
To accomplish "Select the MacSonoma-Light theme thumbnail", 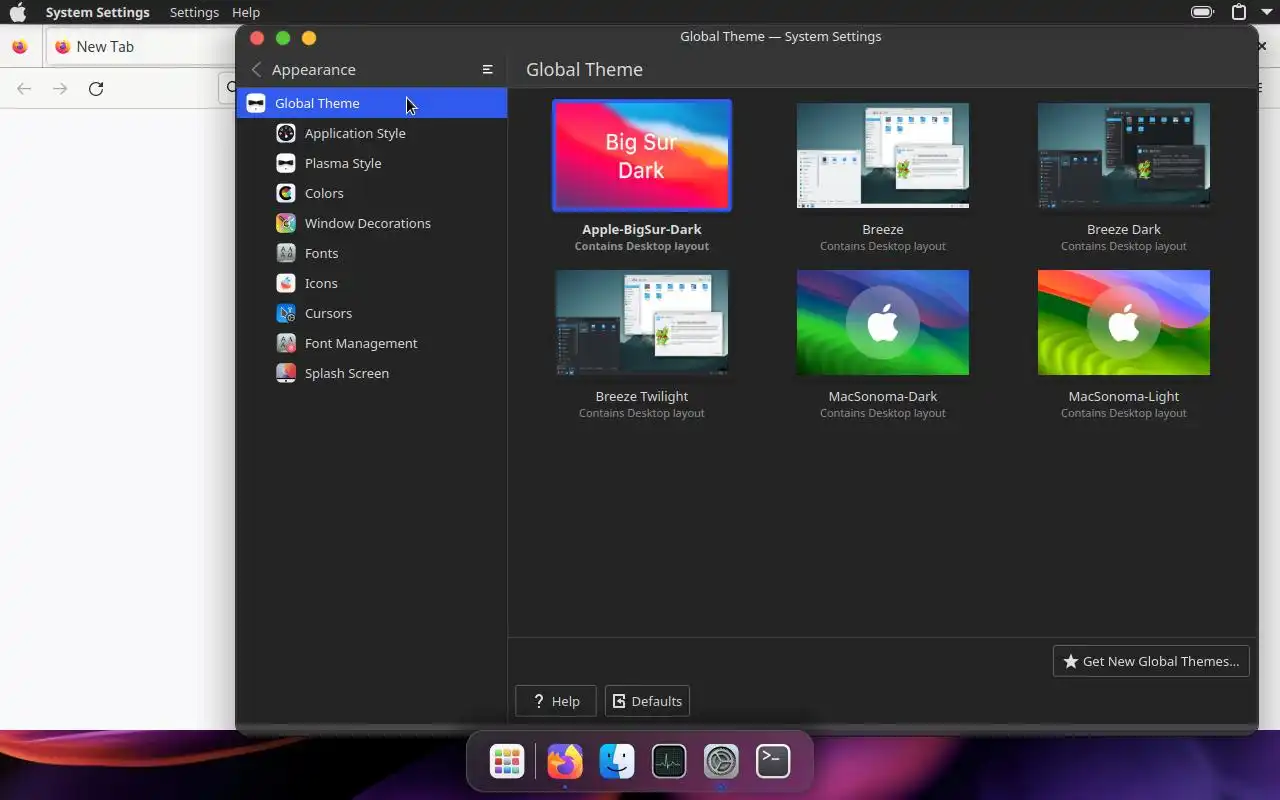I will click(x=1124, y=322).
